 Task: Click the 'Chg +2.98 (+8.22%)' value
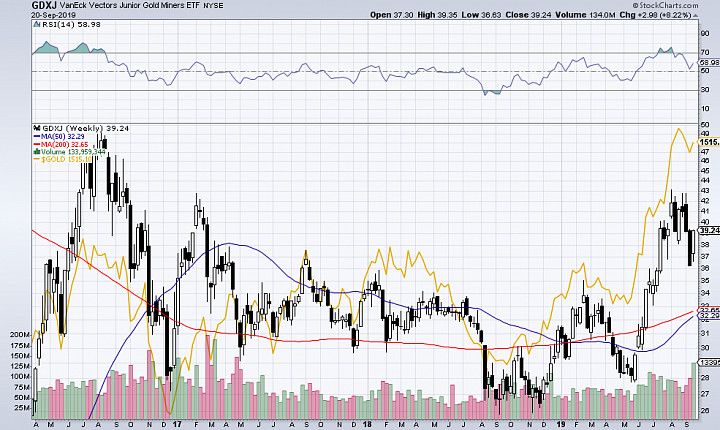[655, 15]
